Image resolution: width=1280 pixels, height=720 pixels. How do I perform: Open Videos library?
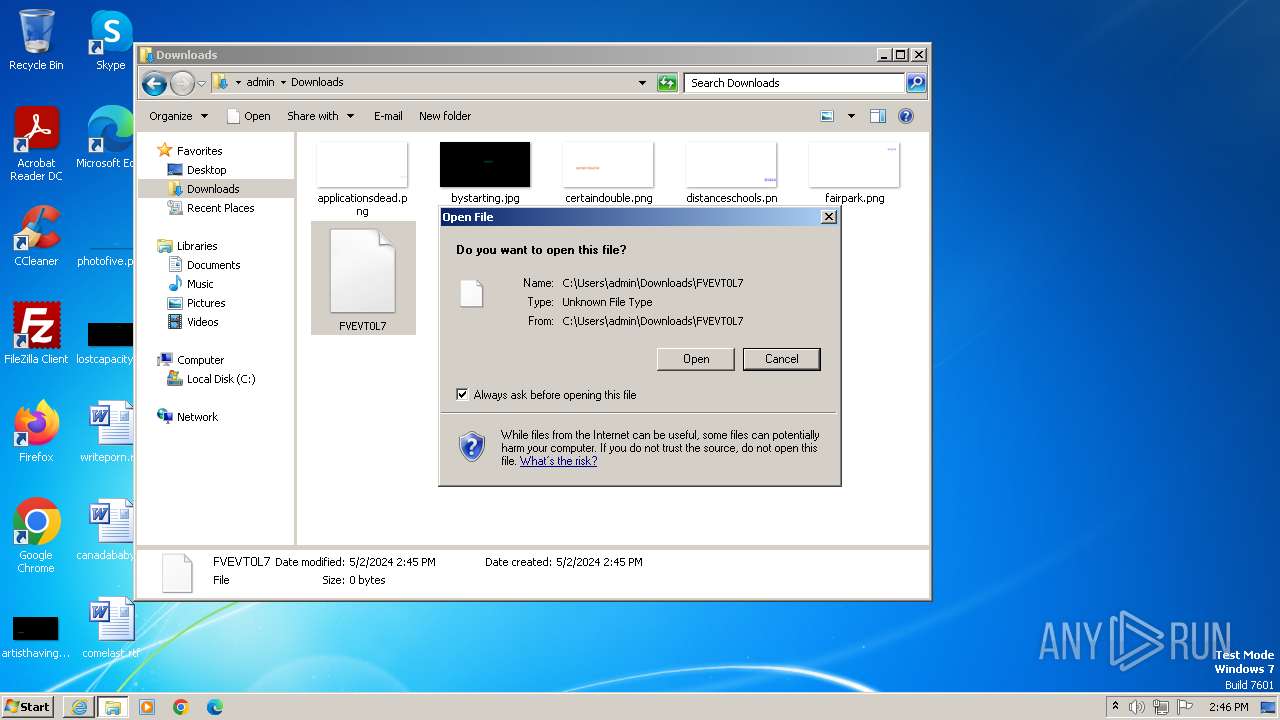[202, 322]
